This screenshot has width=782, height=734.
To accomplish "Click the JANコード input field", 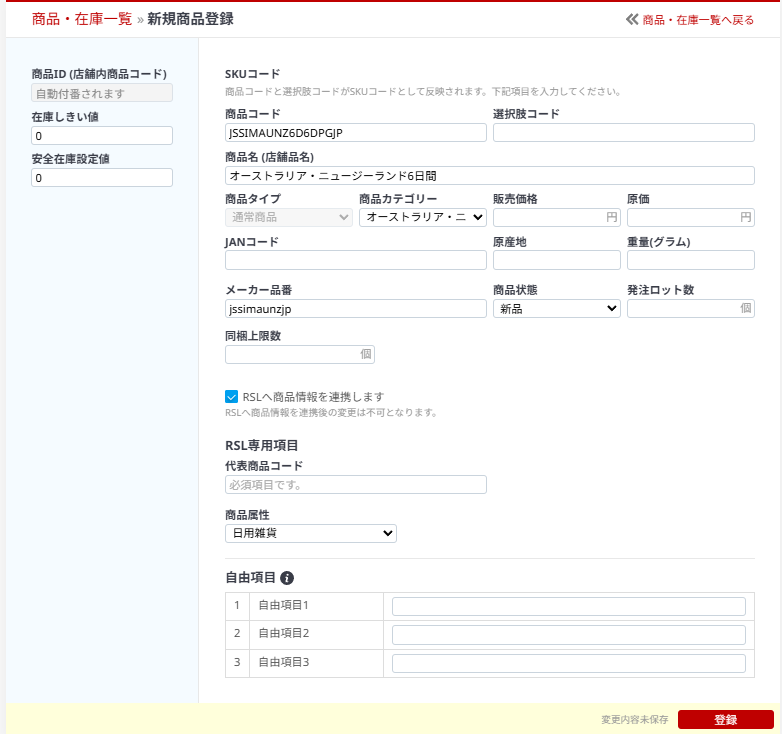I will click(355, 260).
